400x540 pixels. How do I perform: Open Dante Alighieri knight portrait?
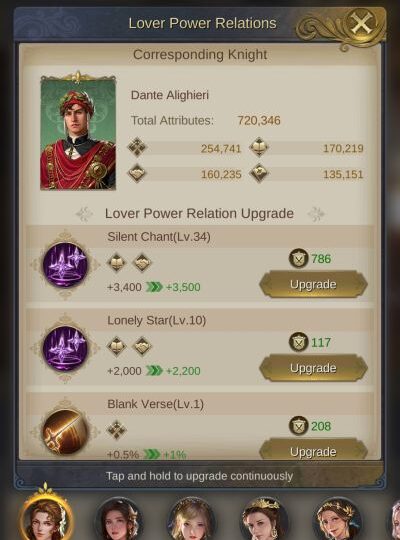pos(78,131)
